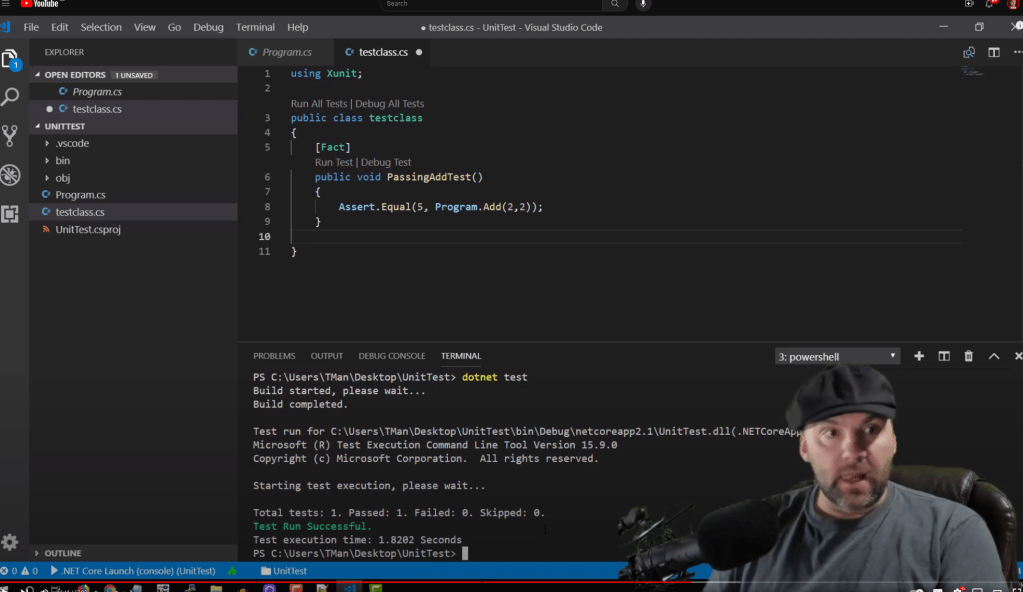Open the Manage gear settings icon
The width and height of the screenshot is (1023, 592).
tap(10, 542)
